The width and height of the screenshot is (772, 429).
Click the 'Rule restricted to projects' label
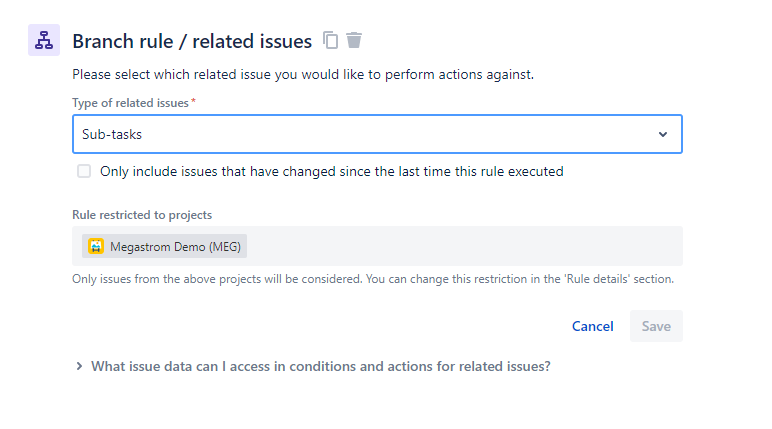[142, 215]
